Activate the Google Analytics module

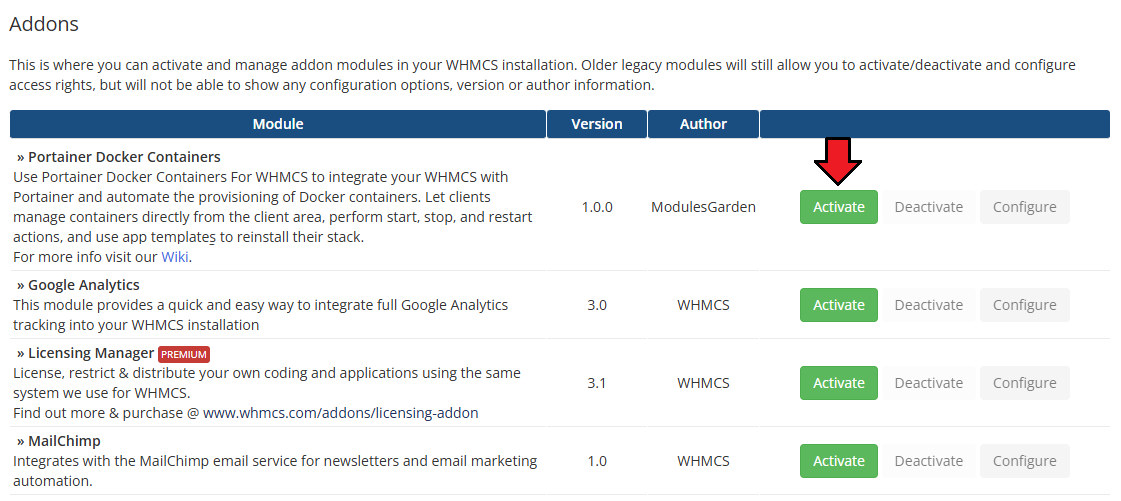[x=839, y=305]
